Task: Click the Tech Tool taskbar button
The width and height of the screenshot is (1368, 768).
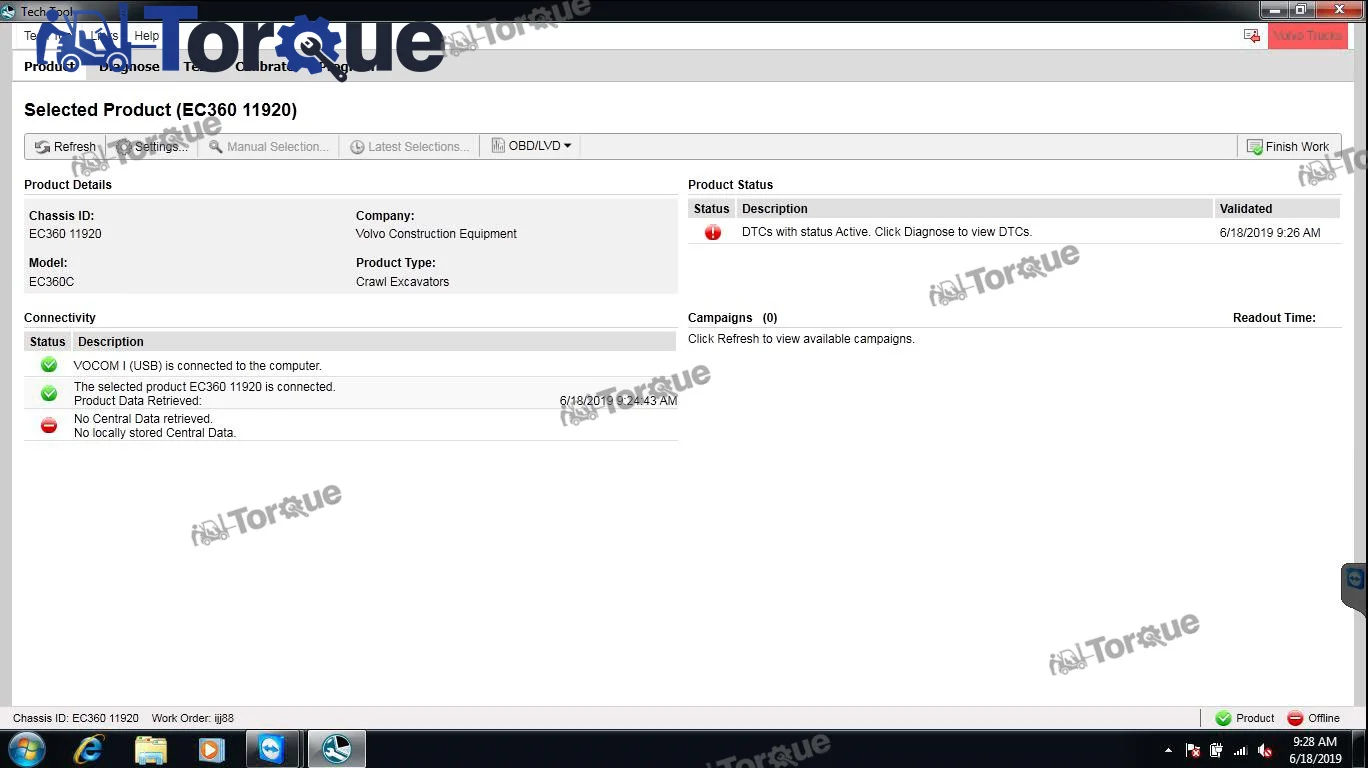Action: (x=336, y=749)
